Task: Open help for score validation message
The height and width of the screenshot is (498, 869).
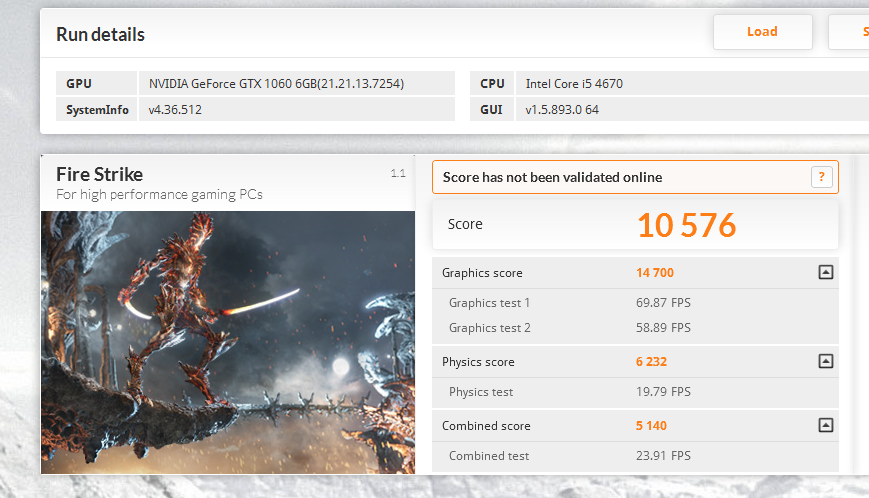Action: click(x=821, y=177)
